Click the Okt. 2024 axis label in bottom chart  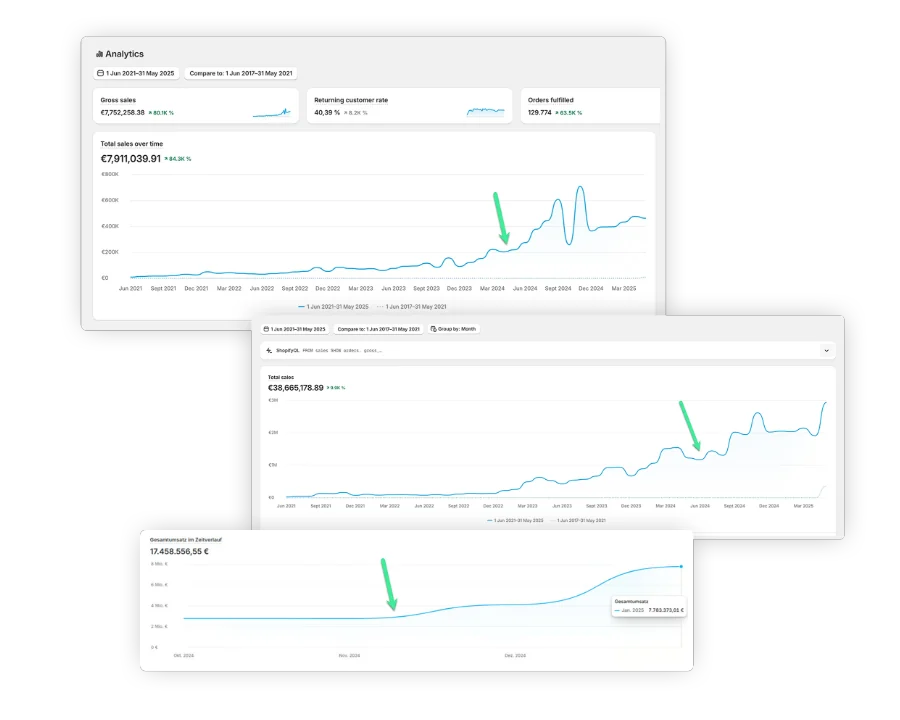click(184, 656)
